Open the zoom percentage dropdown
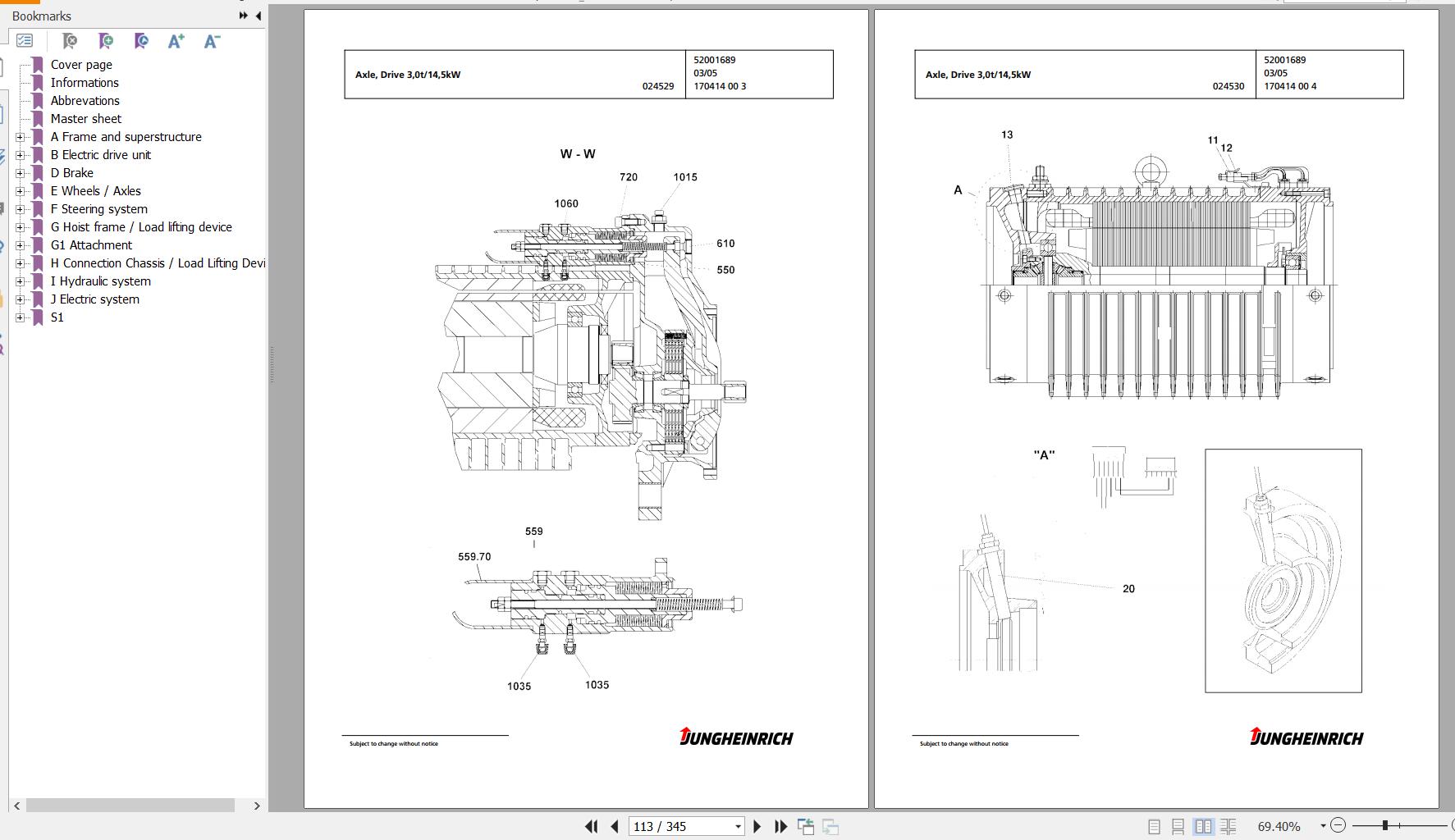This screenshot has width=1455, height=840. (x=1321, y=826)
